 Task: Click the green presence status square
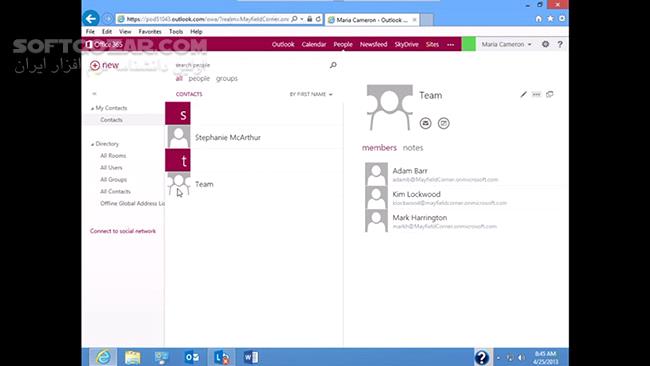[468, 44]
